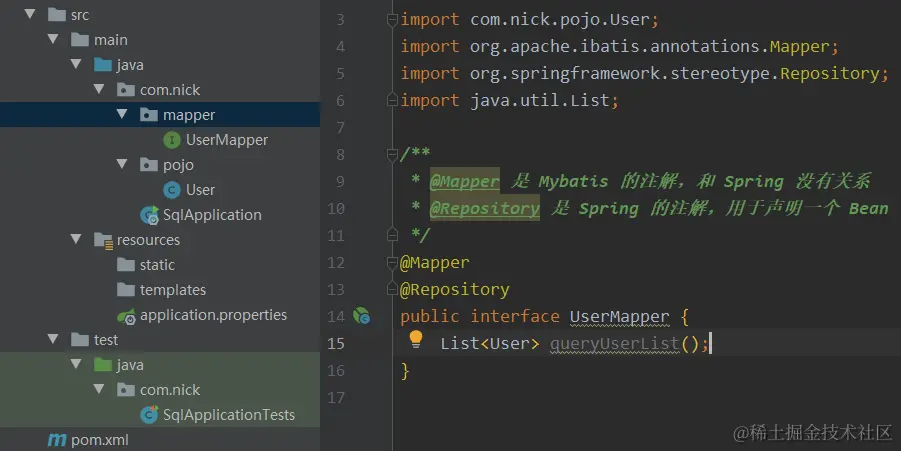Click the @Repository link in the Javadoc comment

[485, 208]
